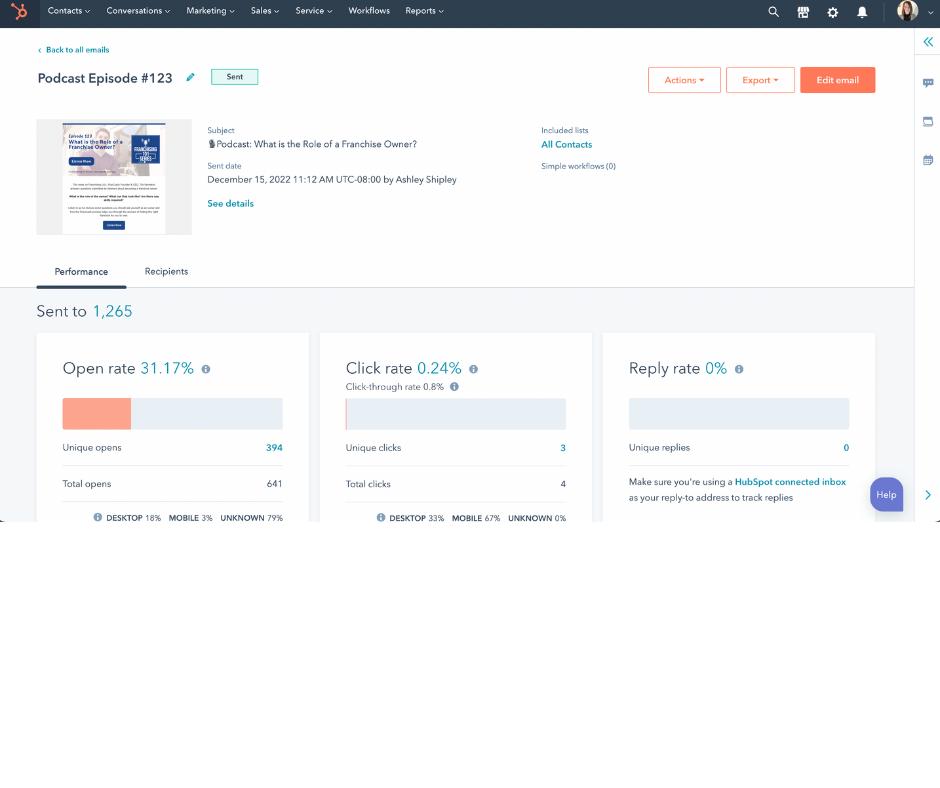Click total opens value 641

click(x=274, y=484)
